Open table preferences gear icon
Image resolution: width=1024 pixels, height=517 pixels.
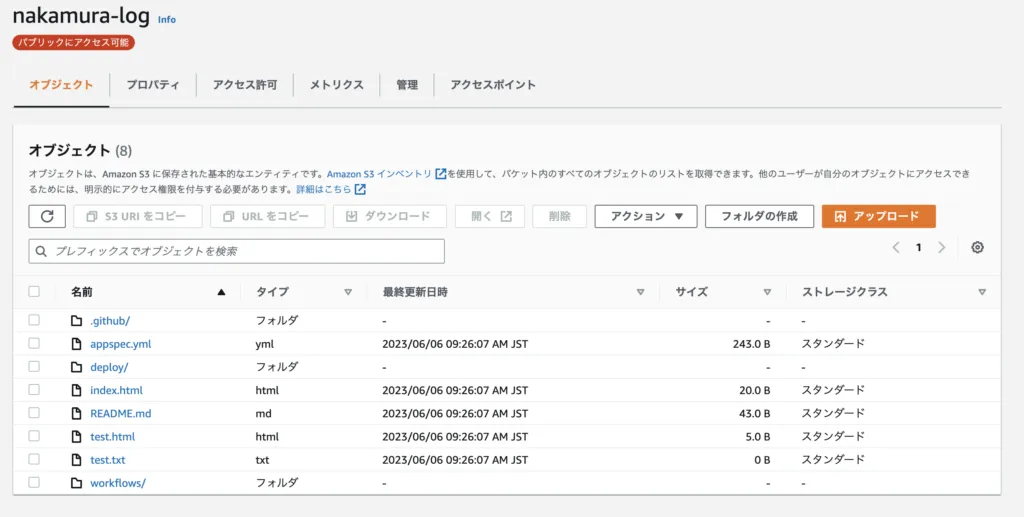coord(977,247)
